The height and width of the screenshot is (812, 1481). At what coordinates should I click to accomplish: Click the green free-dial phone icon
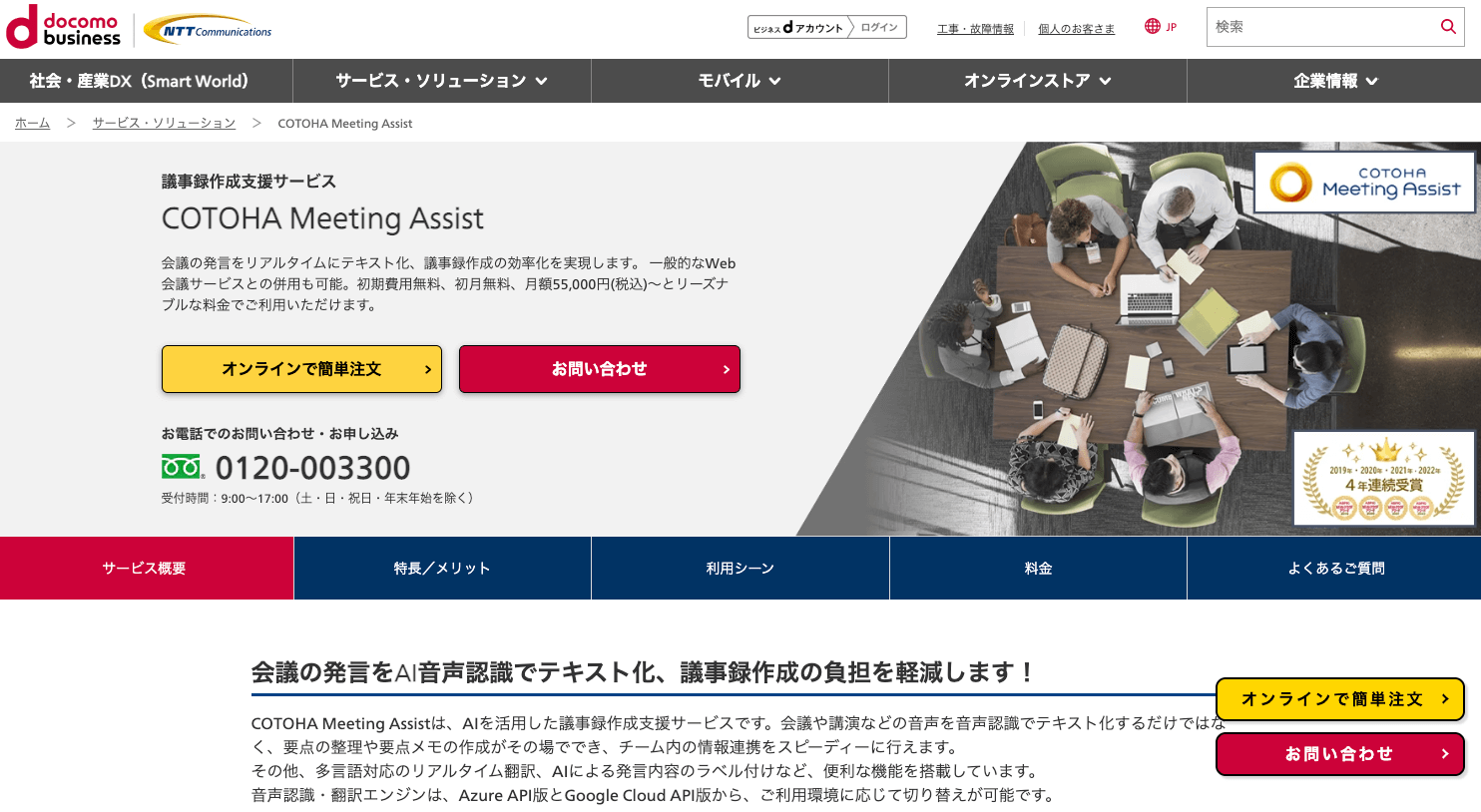(x=183, y=467)
